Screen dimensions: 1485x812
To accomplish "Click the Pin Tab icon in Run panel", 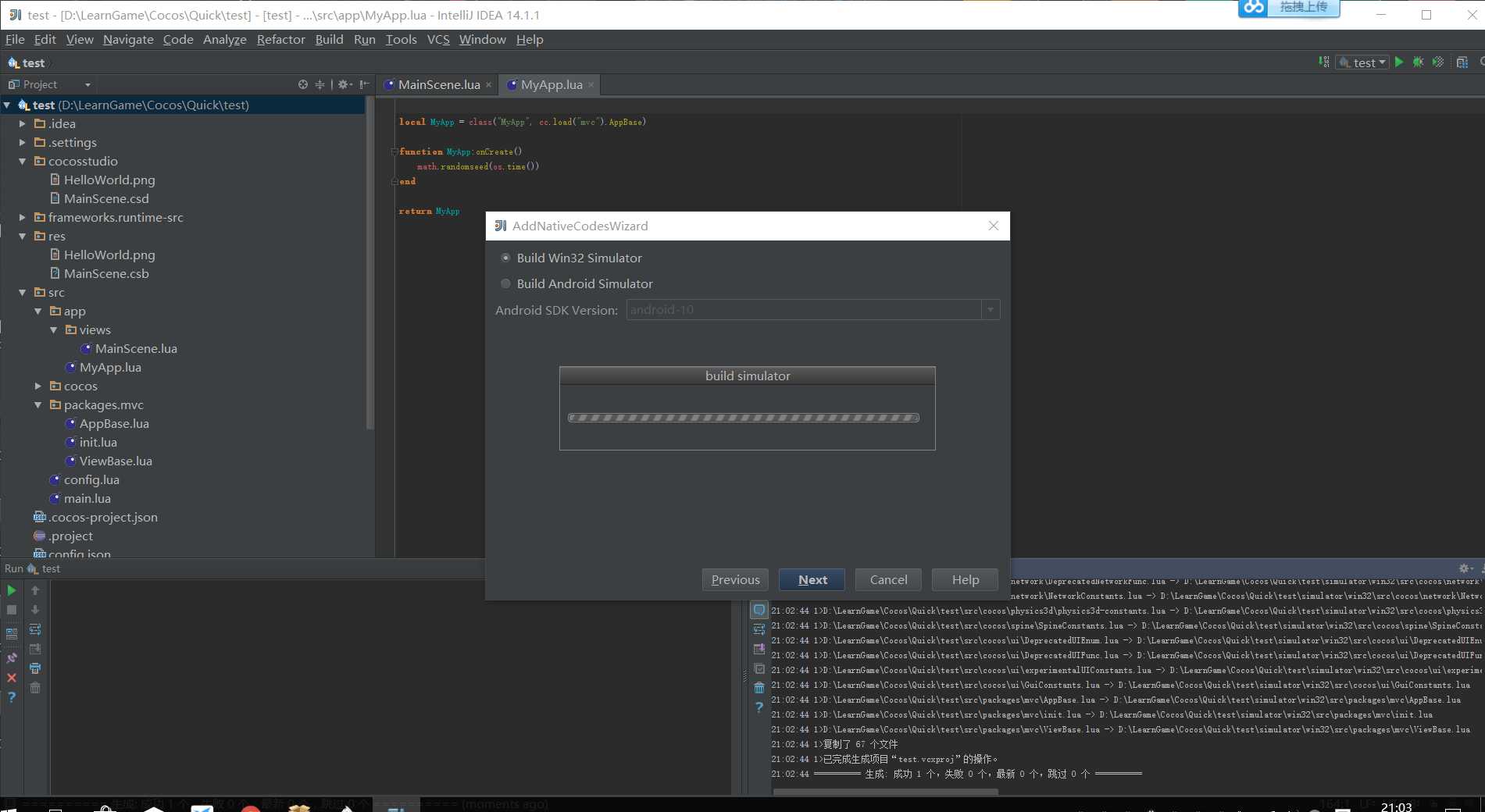I will click(x=12, y=658).
